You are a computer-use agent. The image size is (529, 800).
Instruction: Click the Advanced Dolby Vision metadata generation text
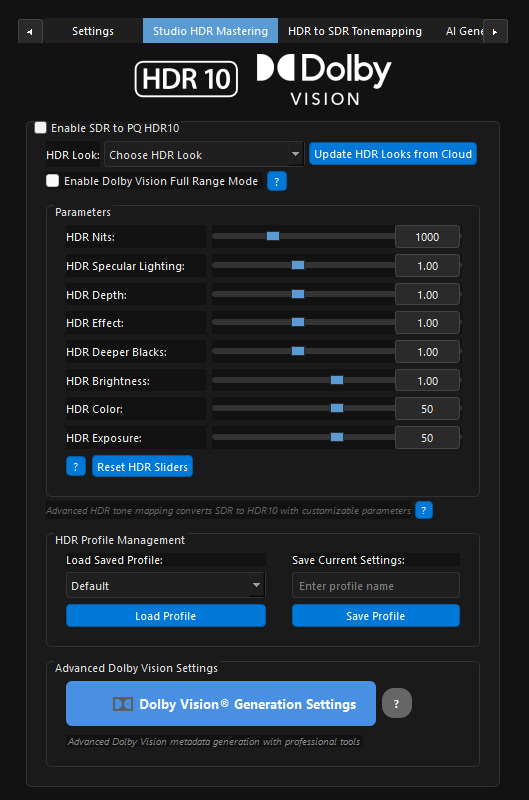[x=214, y=741]
